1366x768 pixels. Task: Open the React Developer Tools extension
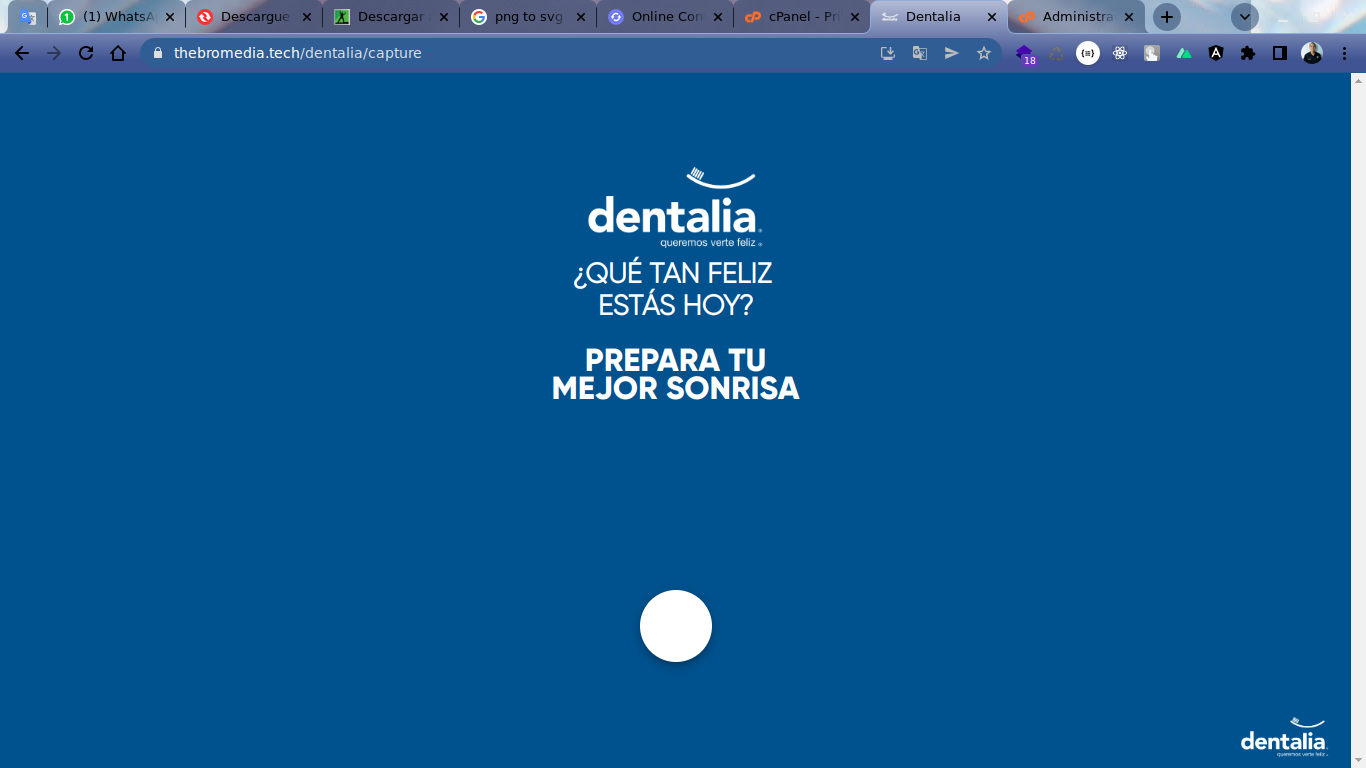(x=1120, y=53)
